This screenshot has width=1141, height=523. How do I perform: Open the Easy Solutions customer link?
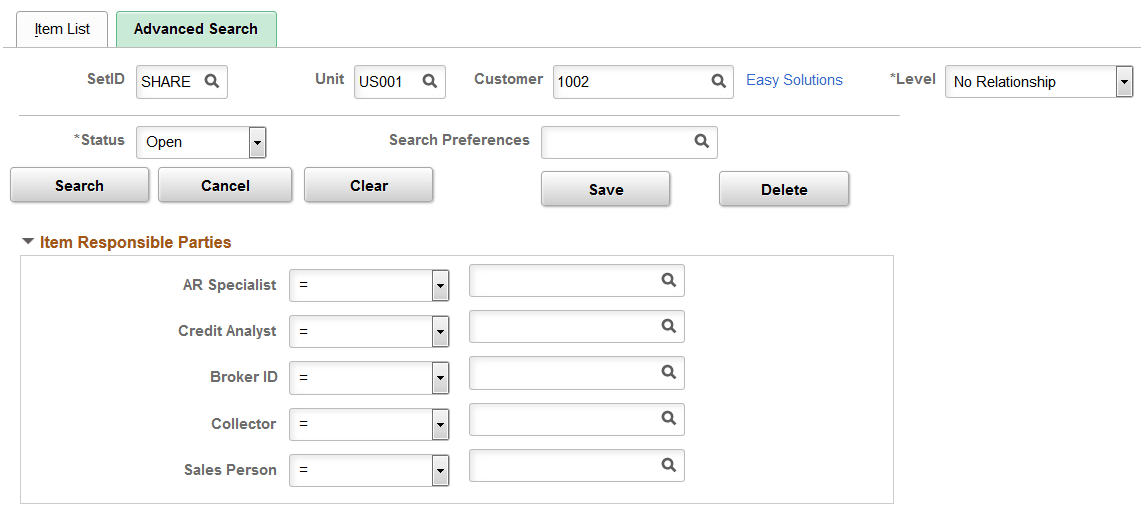pyautogui.click(x=795, y=80)
